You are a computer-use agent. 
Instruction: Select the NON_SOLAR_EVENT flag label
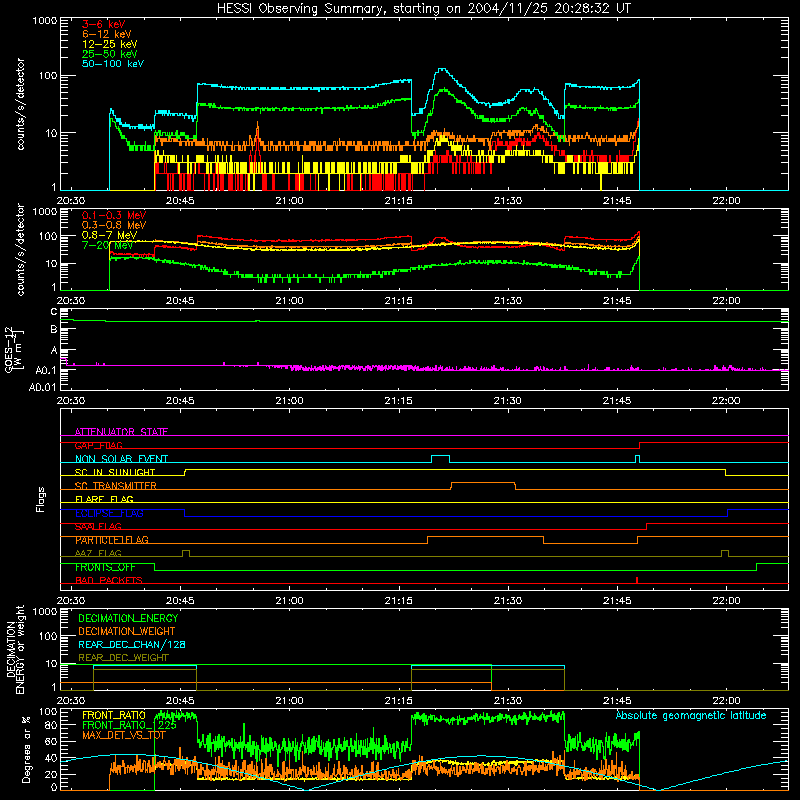pos(121,459)
